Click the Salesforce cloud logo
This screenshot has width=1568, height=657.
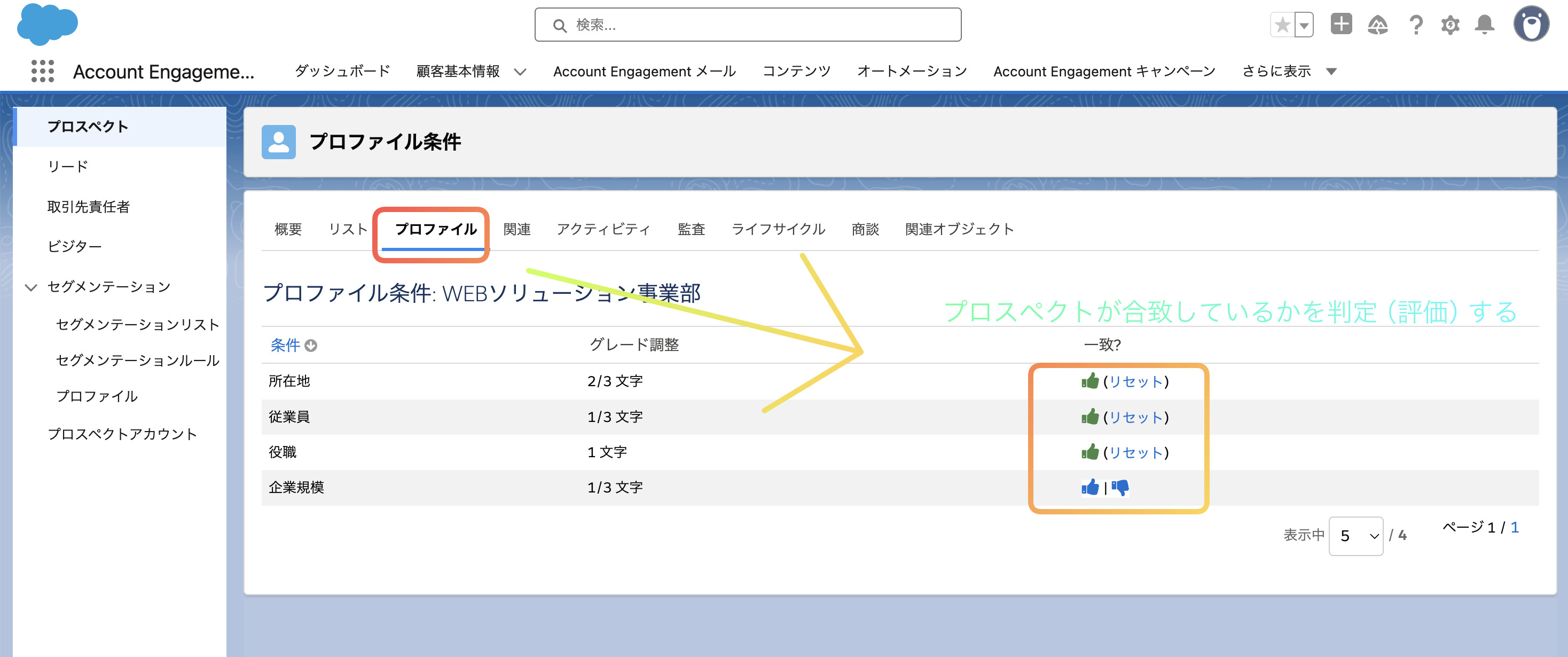tap(48, 25)
